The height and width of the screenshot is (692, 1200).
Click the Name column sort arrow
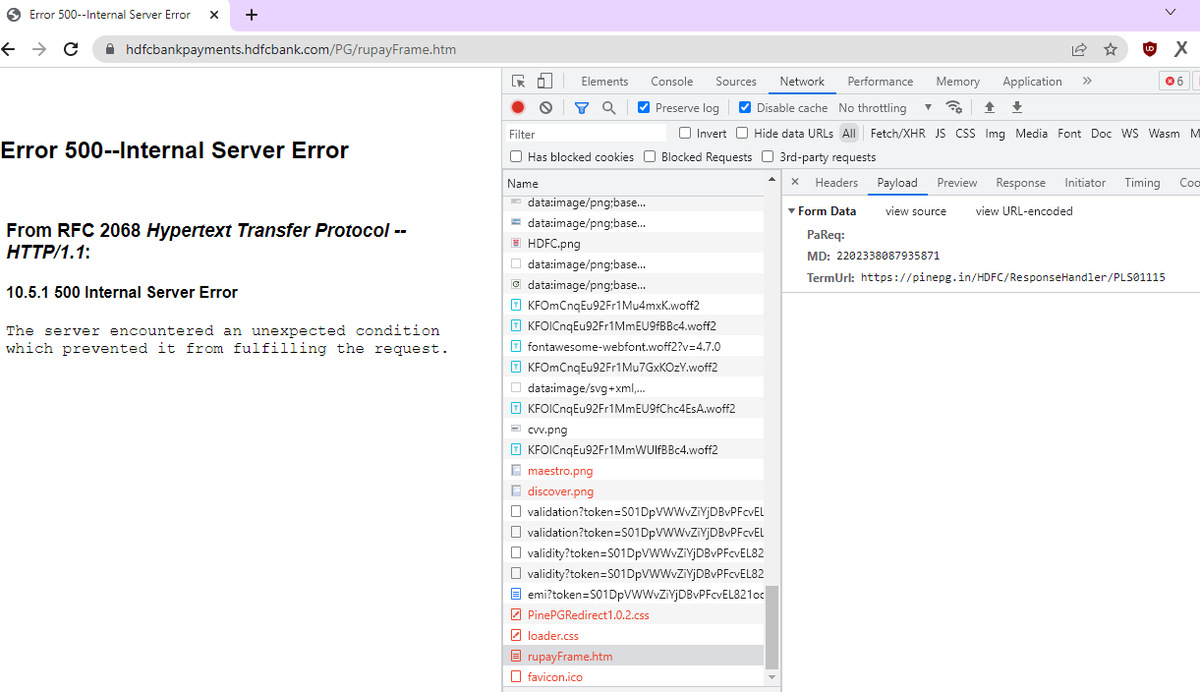click(771, 180)
